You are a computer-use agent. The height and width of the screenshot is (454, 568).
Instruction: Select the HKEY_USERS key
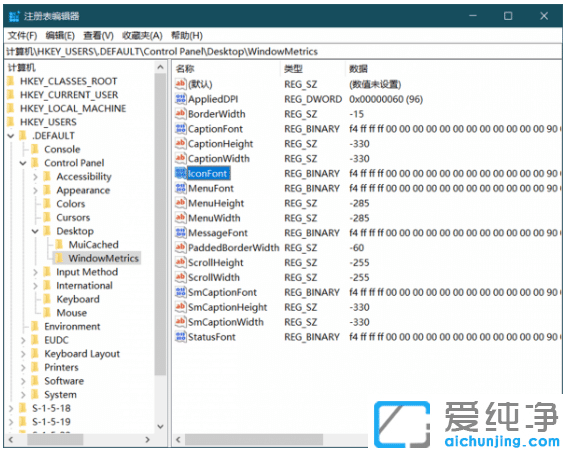(x=48, y=122)
